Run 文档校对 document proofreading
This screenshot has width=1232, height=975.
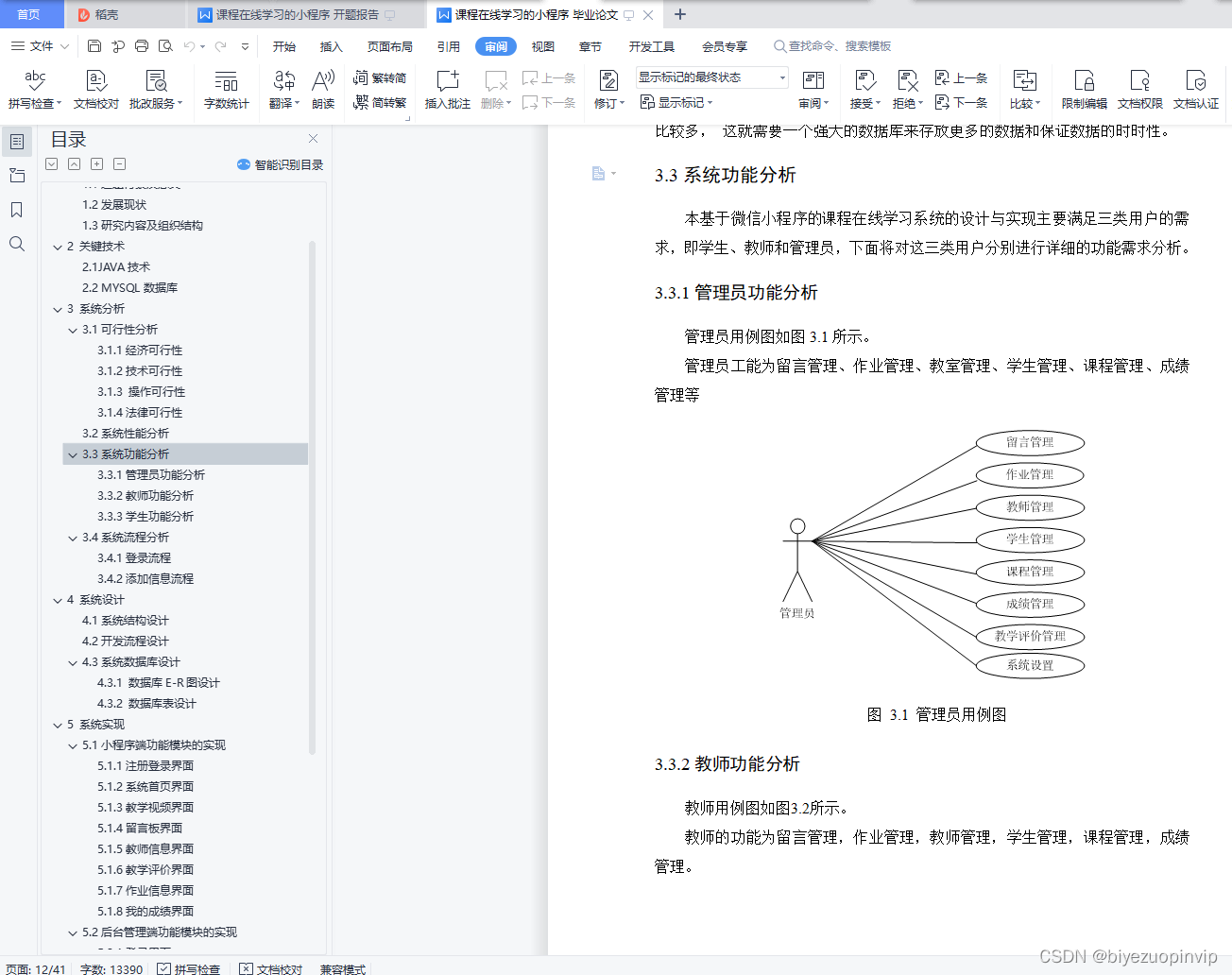[96, 90]
